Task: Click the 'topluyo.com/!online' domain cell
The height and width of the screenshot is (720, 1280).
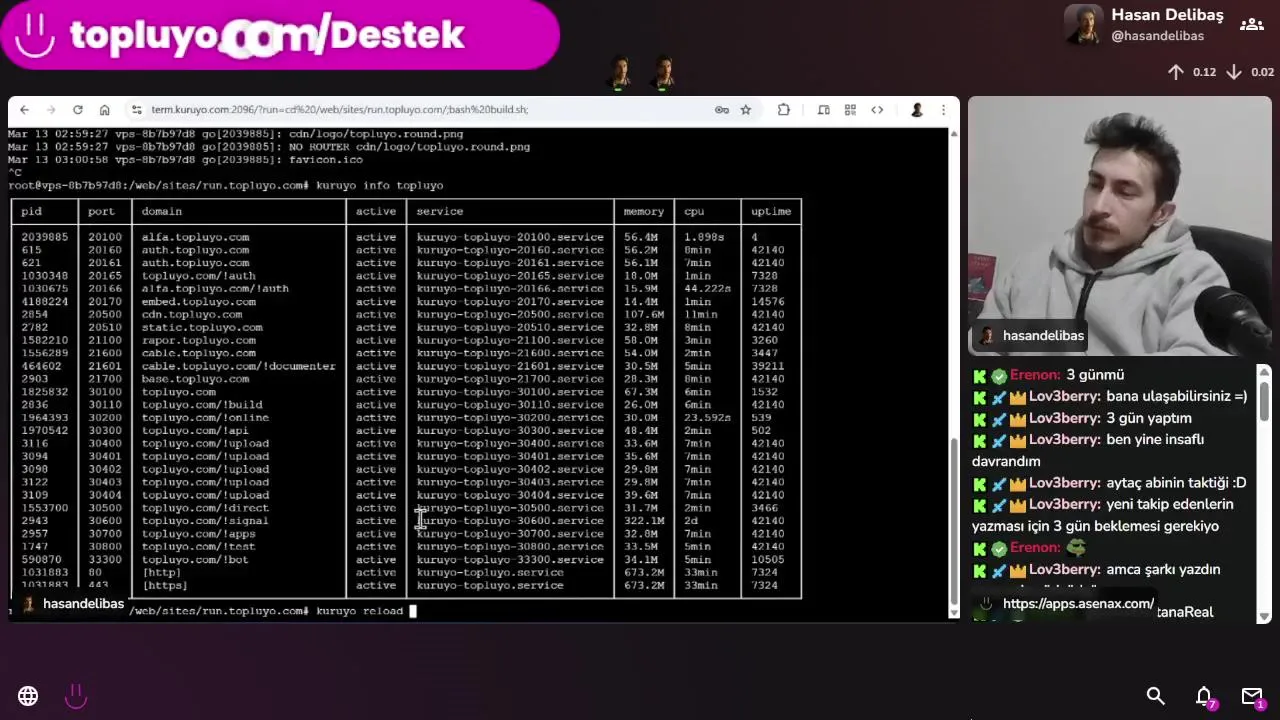Action: pyautogui.click(x=205, y=417)
